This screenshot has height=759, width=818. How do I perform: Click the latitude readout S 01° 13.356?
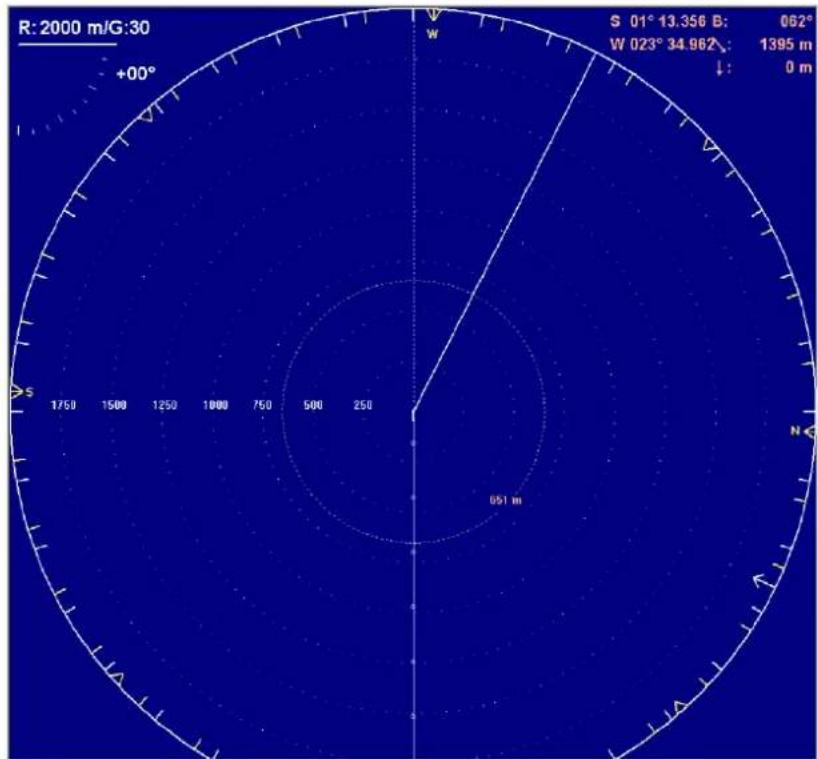(x=658, y=21)
